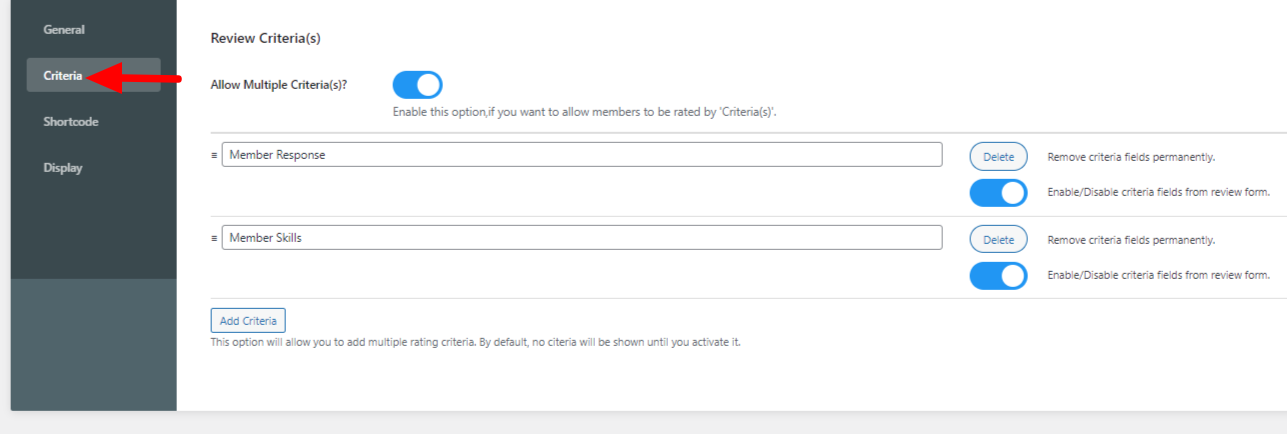Toggle Allow Multiple Criteria(s) switch
The height and width of the screenshot is (434, 1287).
[417, 85]
